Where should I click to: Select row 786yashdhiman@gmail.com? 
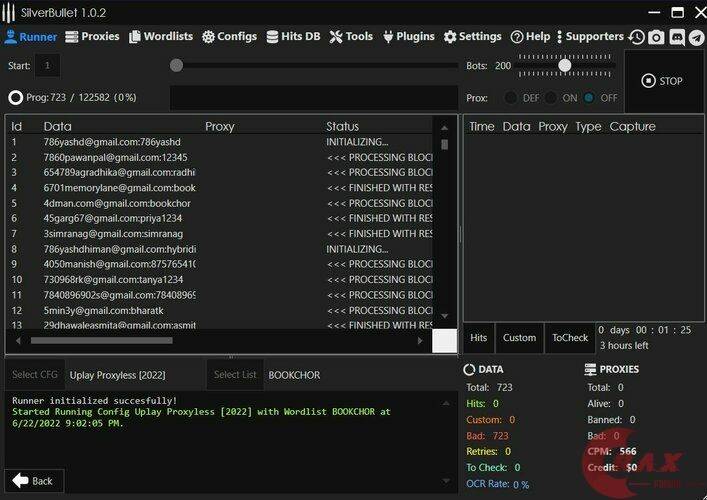tap(221, 249)
